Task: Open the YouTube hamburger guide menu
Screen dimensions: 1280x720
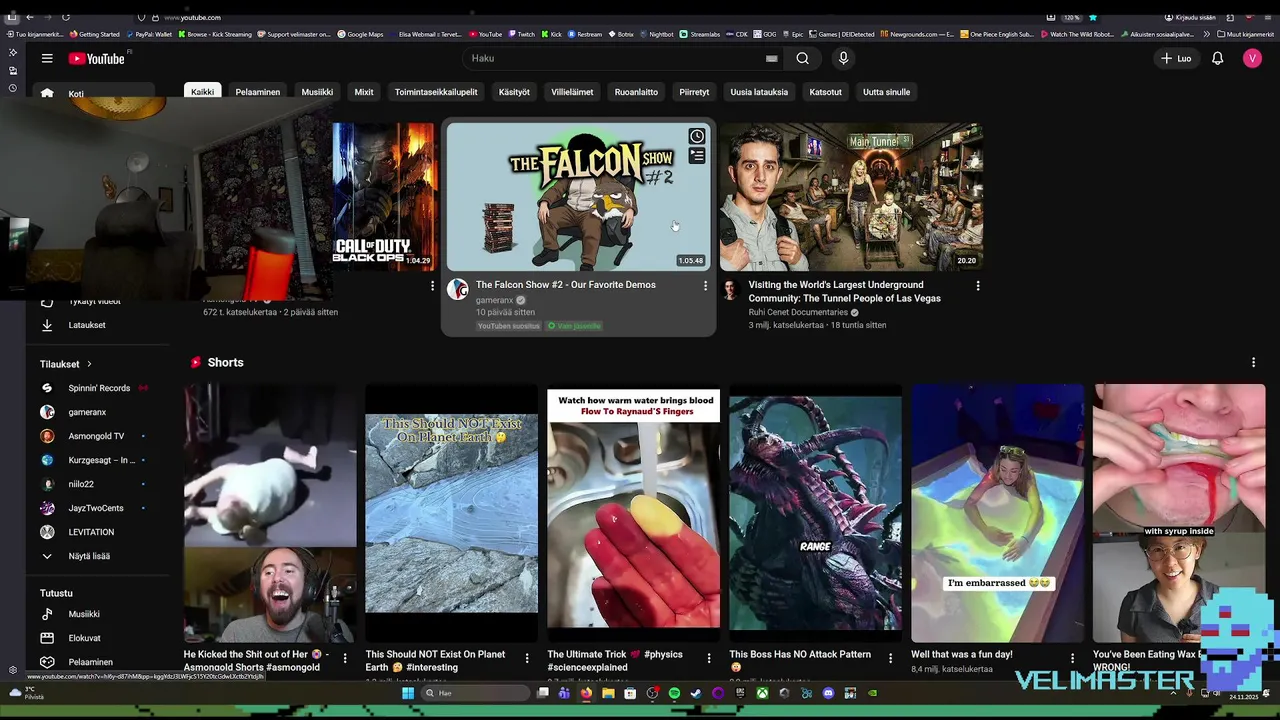Action: (x=47, y=58)
